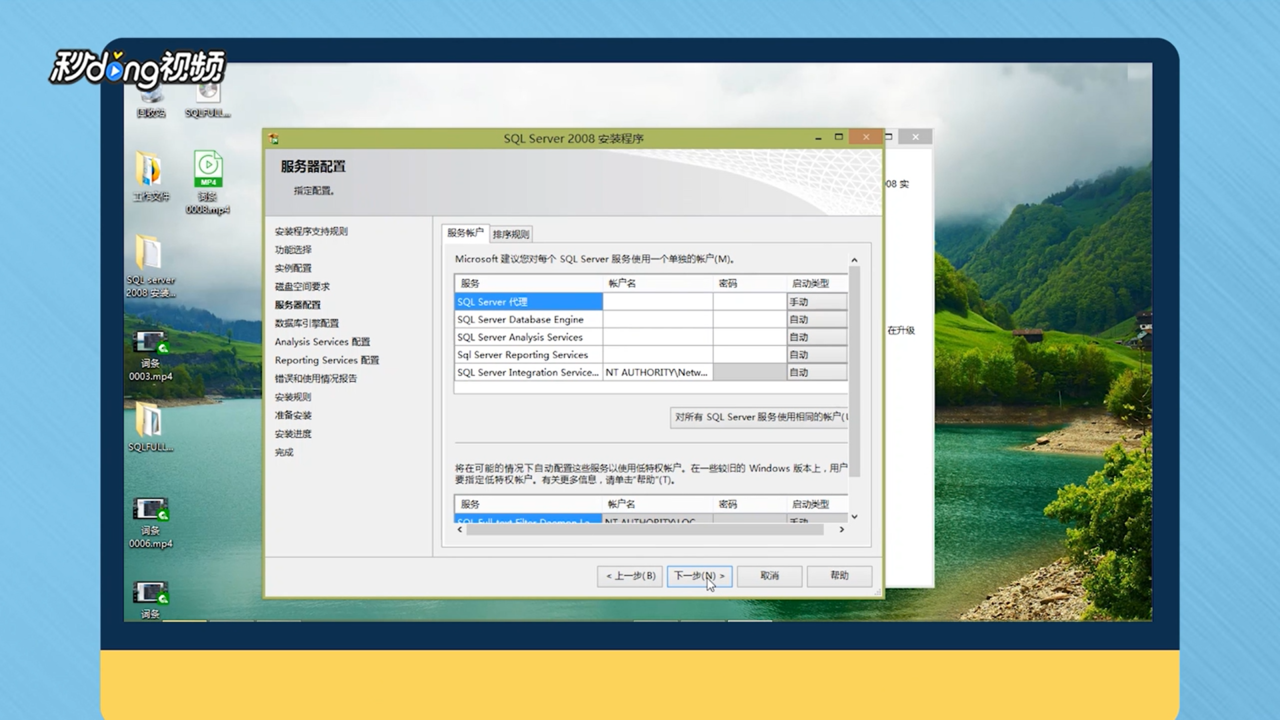This screenshot has width=1280, height=720.
Task: Click the NT AUTHORITY\Netw... account cell
Action: tap(658, 372)
